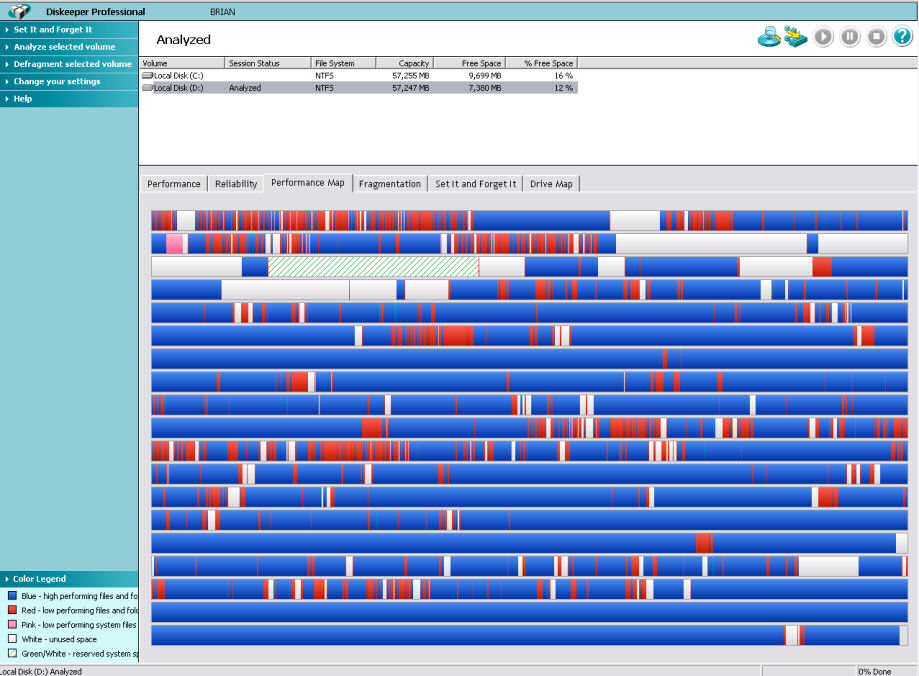Sort by the Capacity column header
This screenshot has width=919, height=676.
tap(405, 63)
